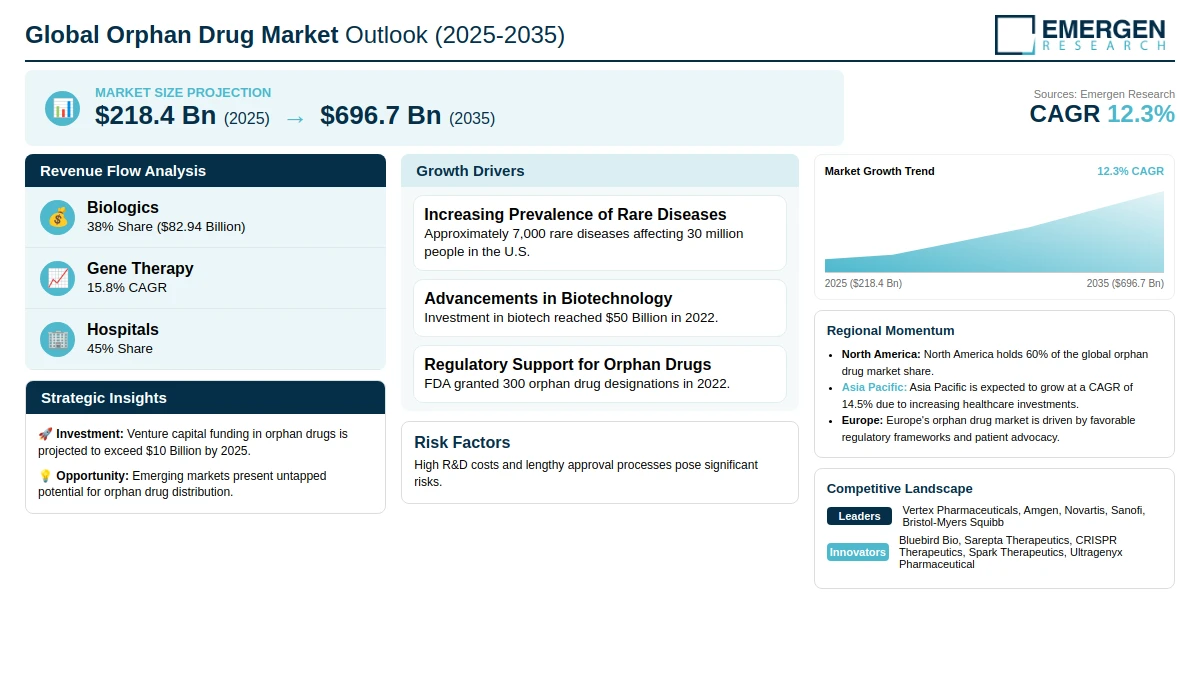The height and width of the screenshot is (700, 1200).
Task: Open the Increasing Prevalence of Rare Diseases card
Action: click(599, 233)
